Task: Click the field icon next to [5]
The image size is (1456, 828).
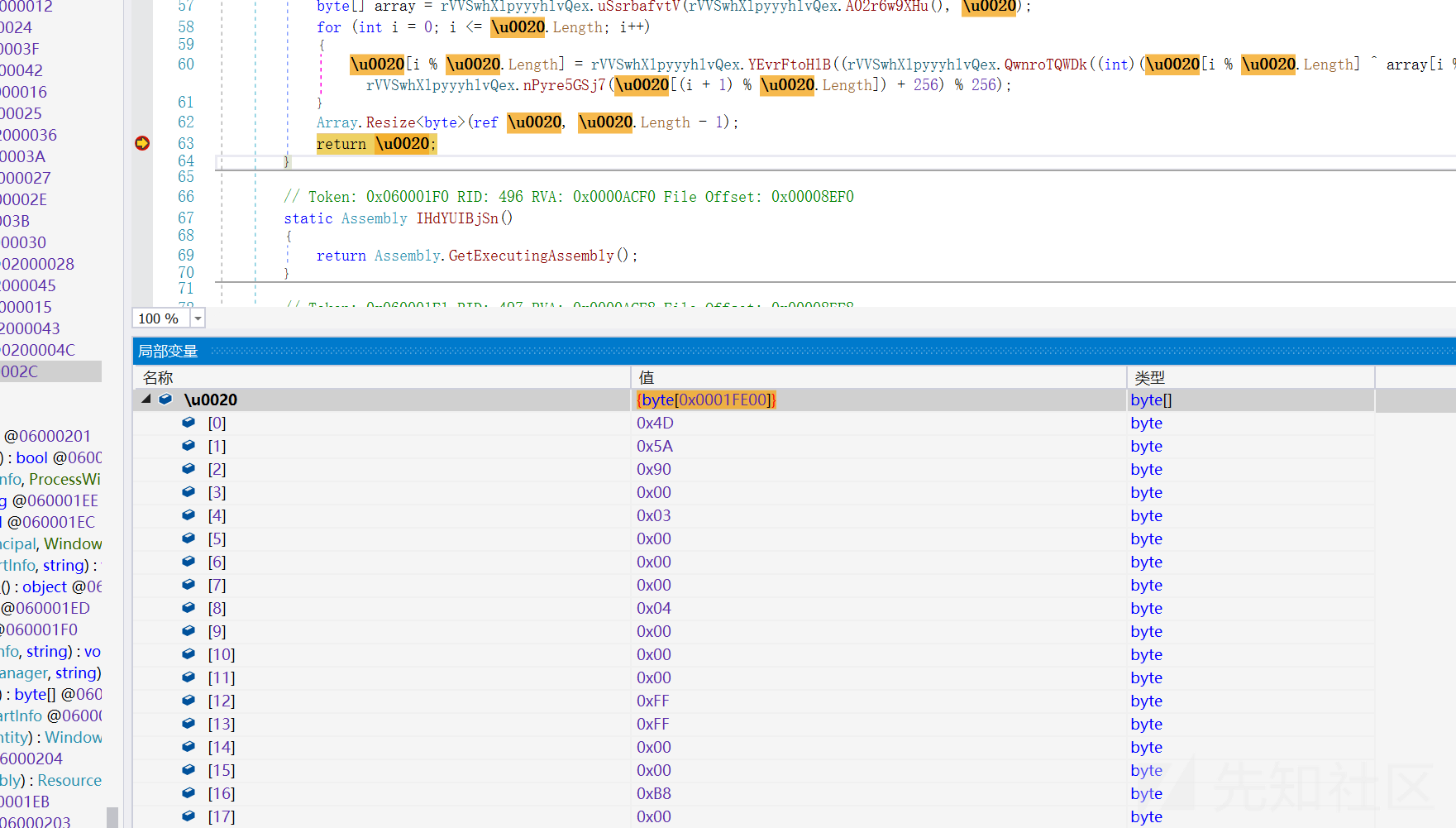Action: [x=189, y=538]
